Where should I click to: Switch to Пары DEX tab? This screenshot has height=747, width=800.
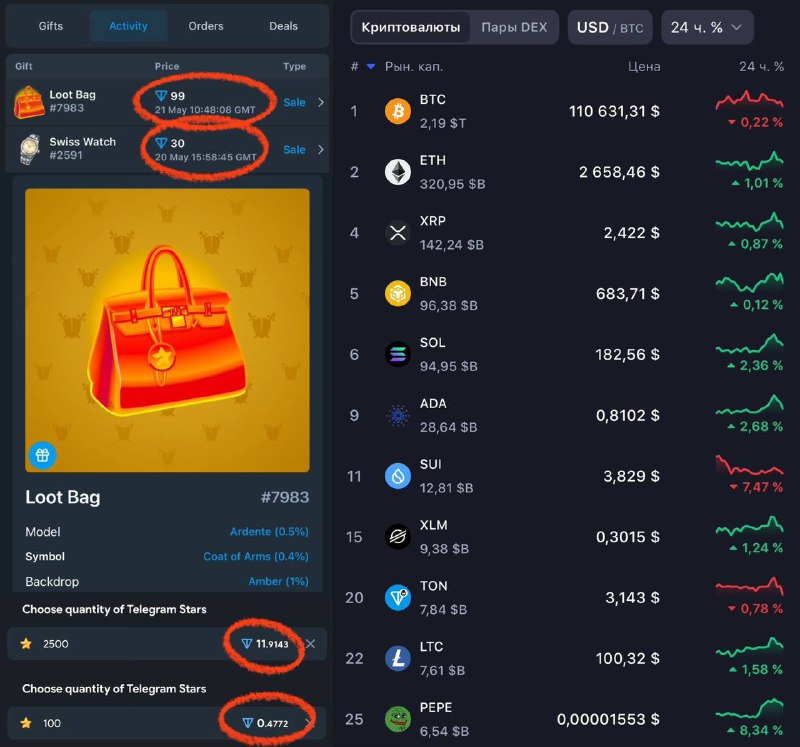tap(514, 28)
